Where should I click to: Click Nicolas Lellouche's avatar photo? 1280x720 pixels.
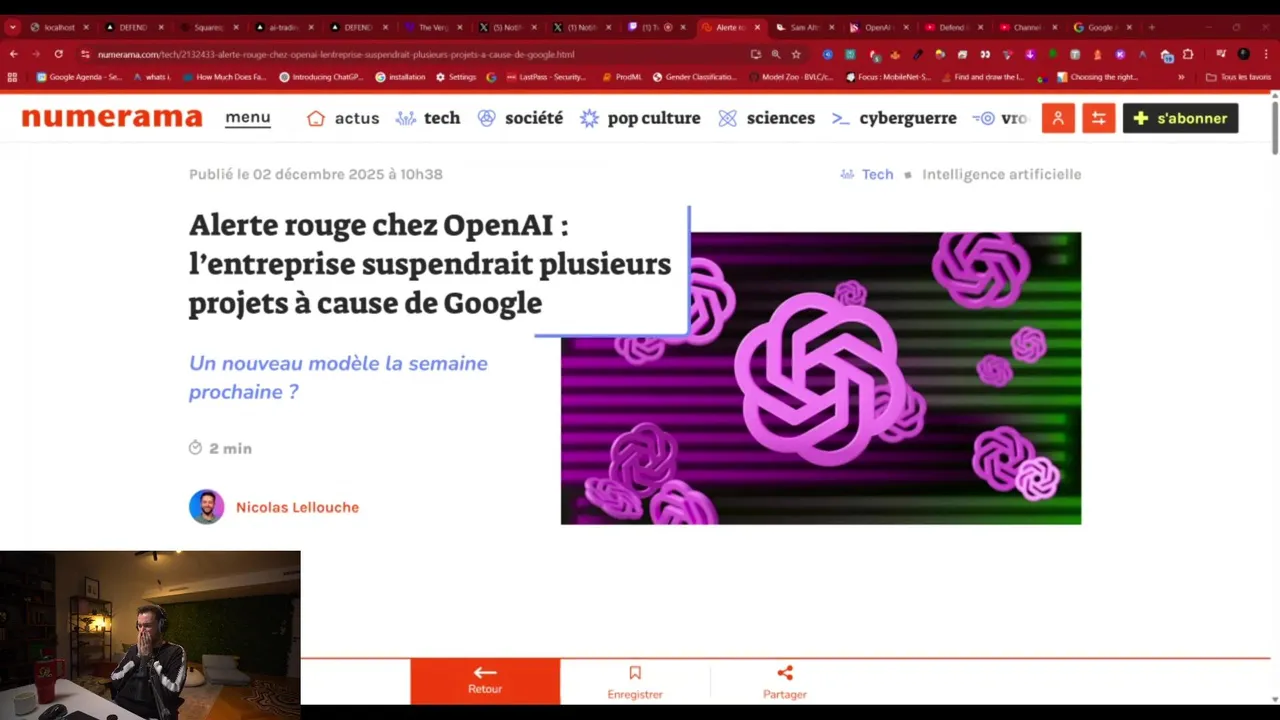tap(207, 507)
